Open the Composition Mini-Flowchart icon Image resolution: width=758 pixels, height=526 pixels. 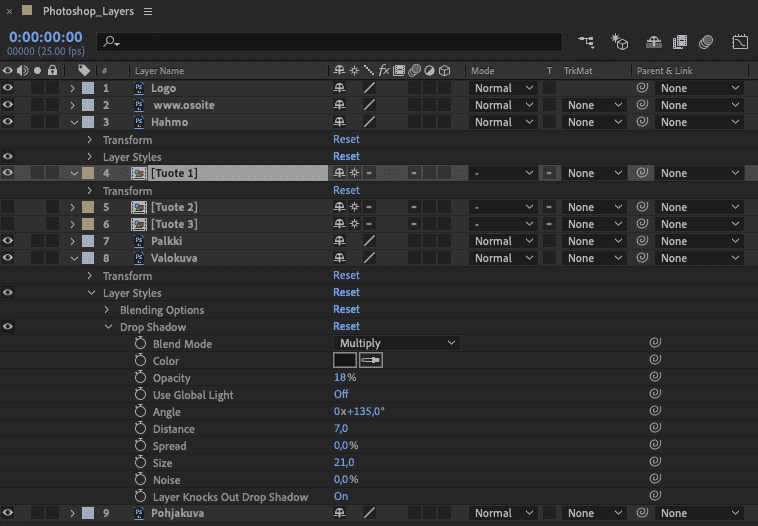click(586, 42)
